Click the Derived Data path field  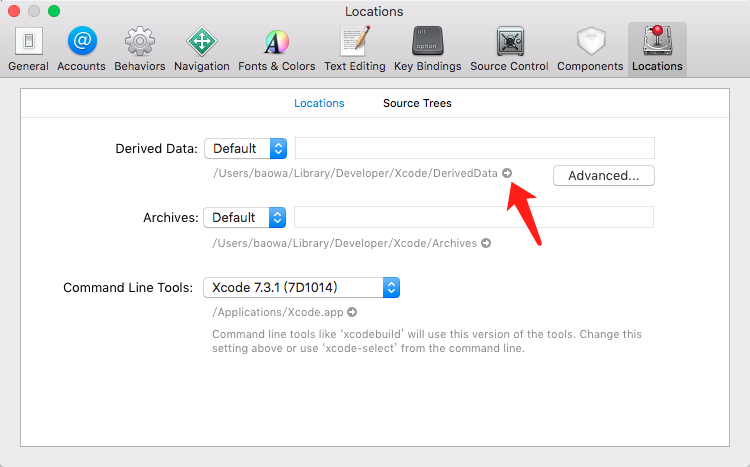coord(474,148)
